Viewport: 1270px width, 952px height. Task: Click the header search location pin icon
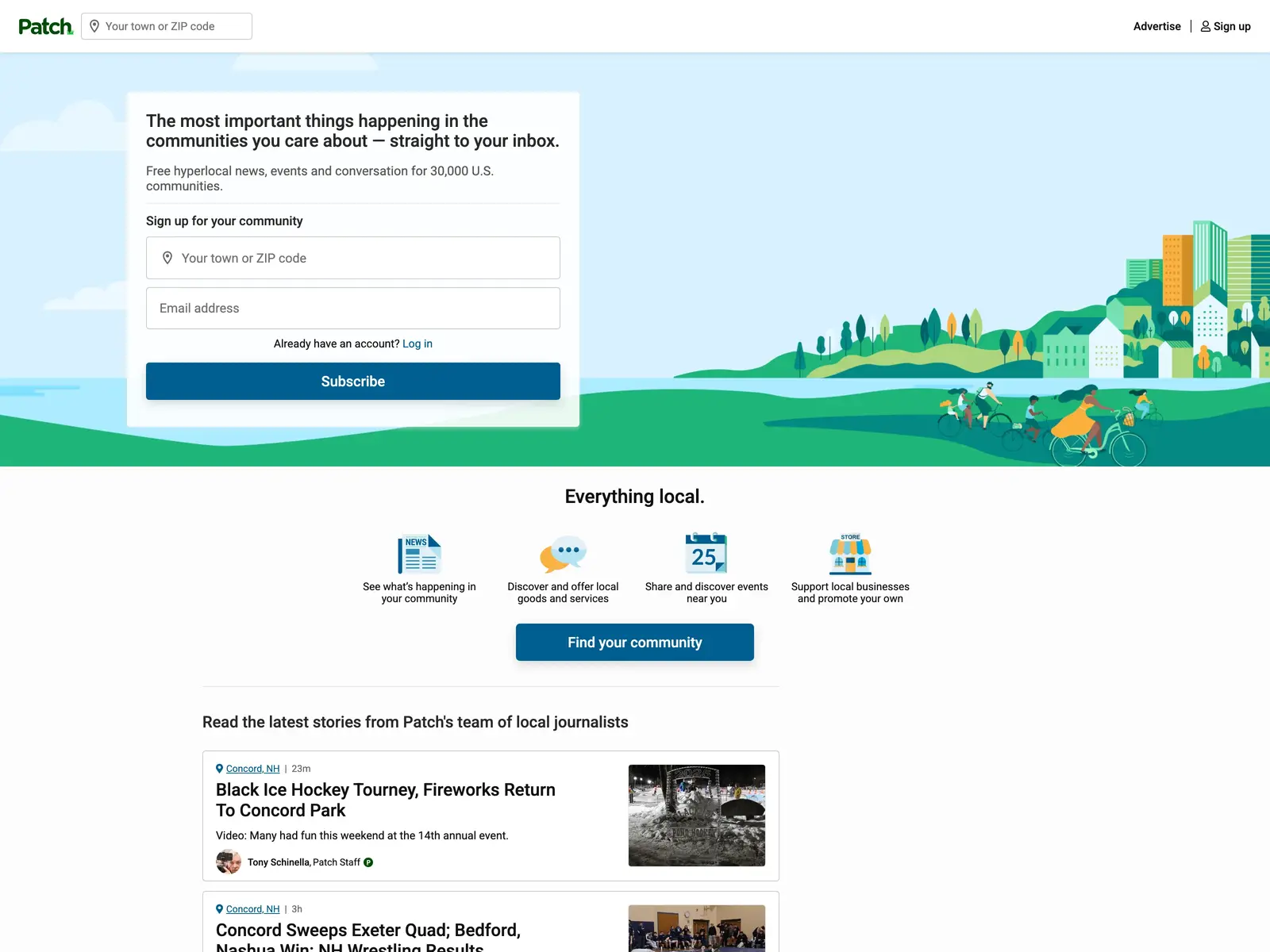click(x=94, y=26)
